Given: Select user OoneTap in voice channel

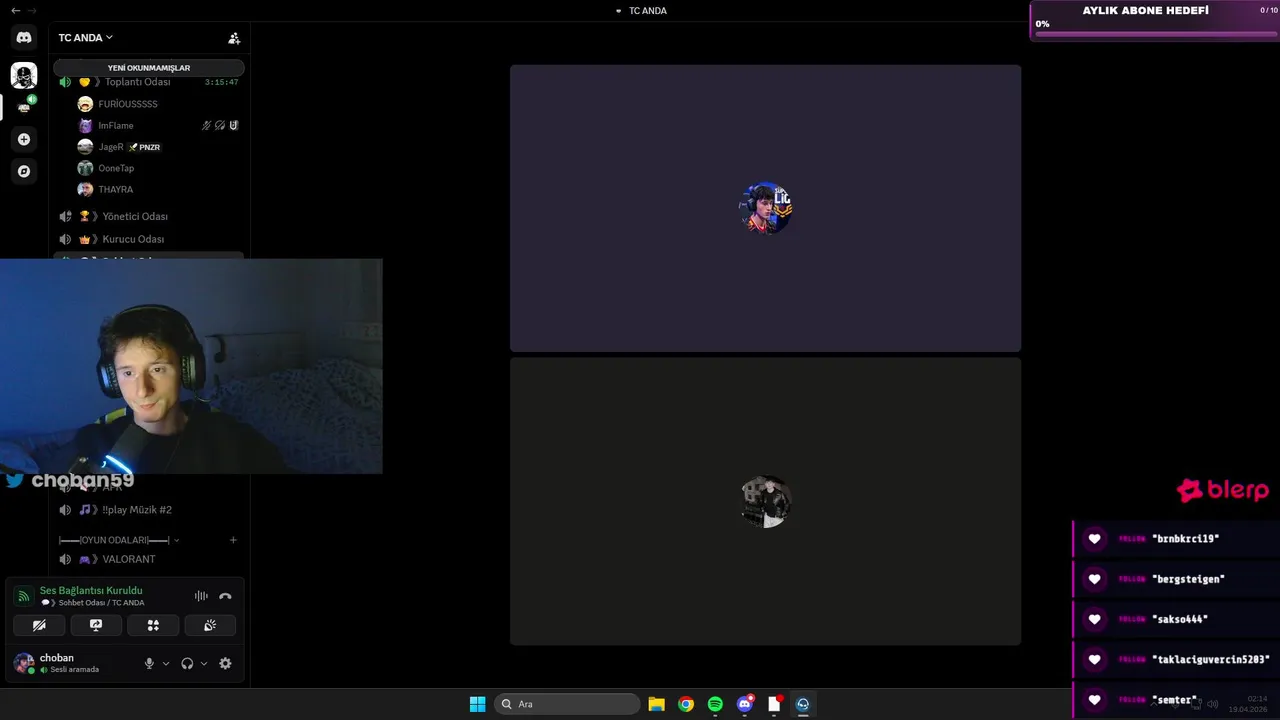Looking at the screenshot, I should tap(115, 168).
